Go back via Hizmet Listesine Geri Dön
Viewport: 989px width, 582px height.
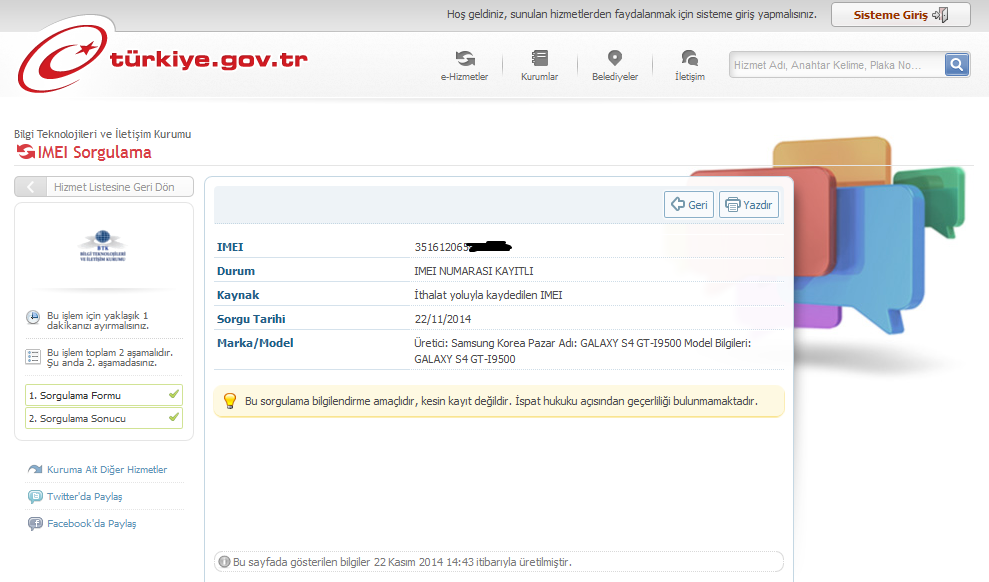coord(103,187)
